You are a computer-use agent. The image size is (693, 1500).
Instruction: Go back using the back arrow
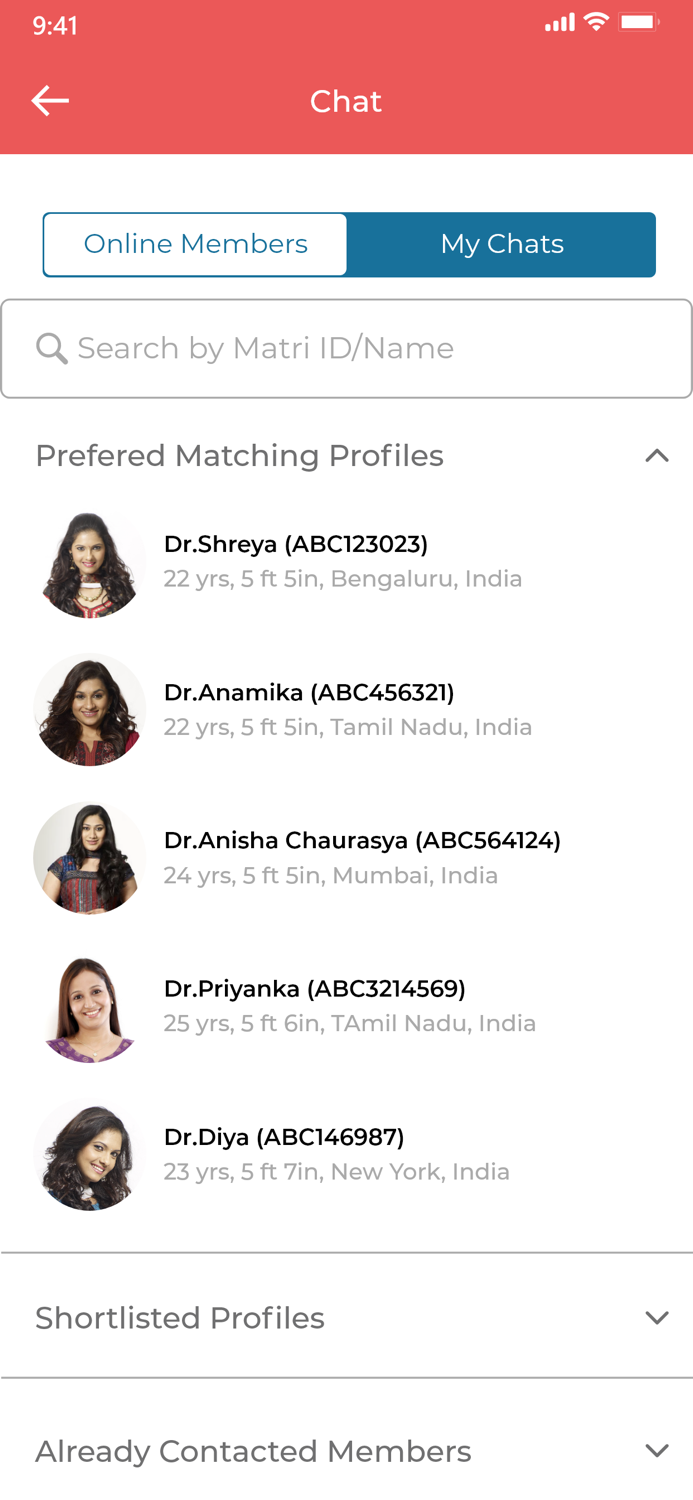[49, 100]
